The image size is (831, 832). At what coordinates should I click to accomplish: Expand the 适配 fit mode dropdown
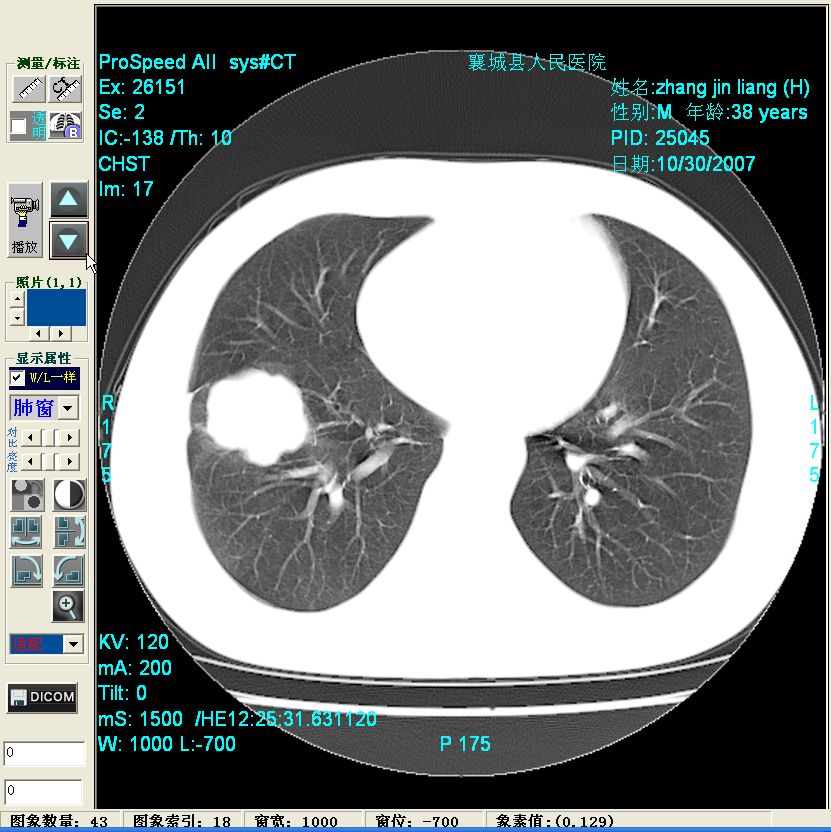click(x=72, y=644)
